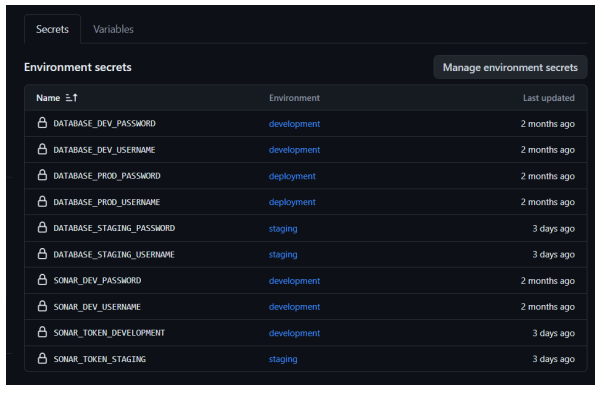Toggle the Name sort ascending icon
Image resolution: width=605 pixels, height=396 pixels.
pyautogui.click(x=71, y=98)
